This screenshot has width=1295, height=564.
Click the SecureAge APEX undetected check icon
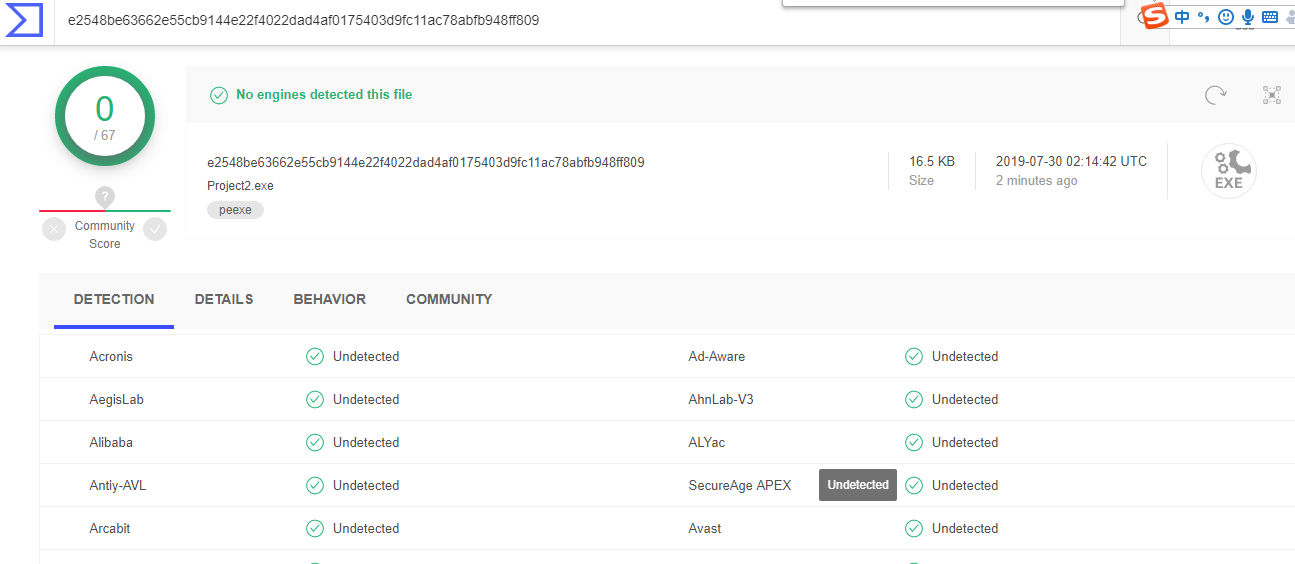point(914,485)
